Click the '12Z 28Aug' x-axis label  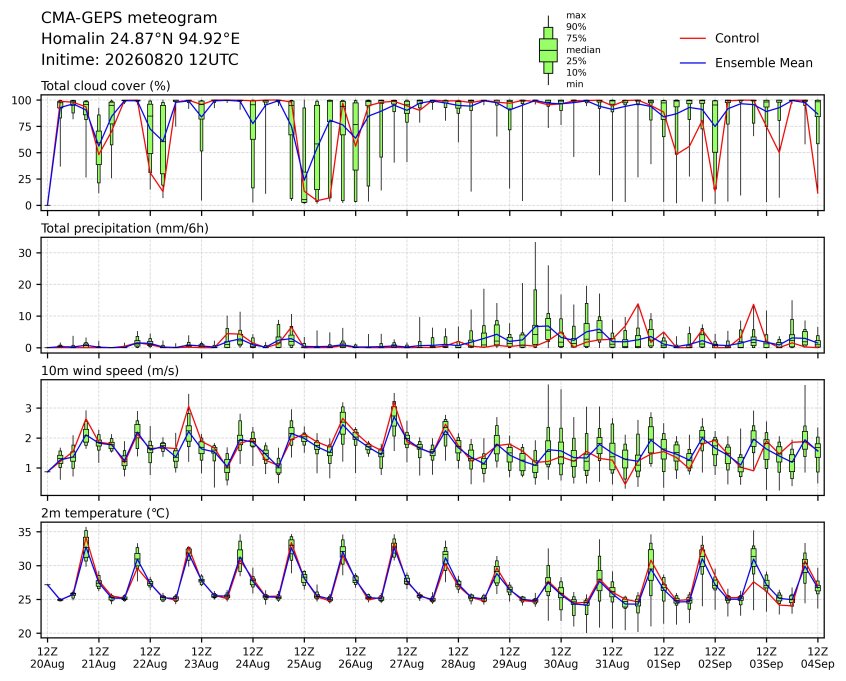tap(458, 658)
